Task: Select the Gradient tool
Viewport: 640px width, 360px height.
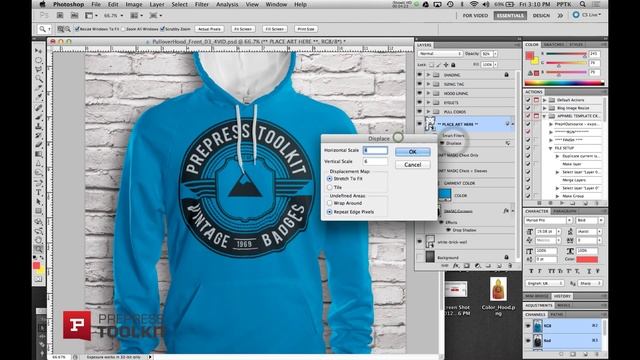Action: point(39,154)
